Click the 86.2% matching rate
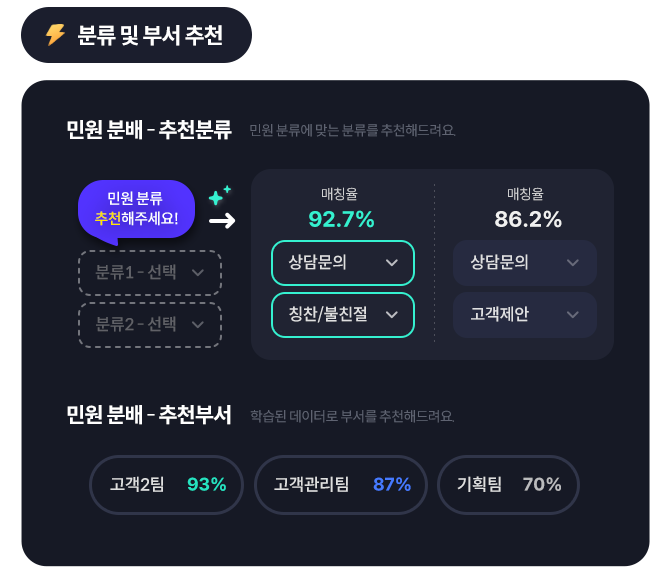Screen dimensions: 670x580 (528, 219)
